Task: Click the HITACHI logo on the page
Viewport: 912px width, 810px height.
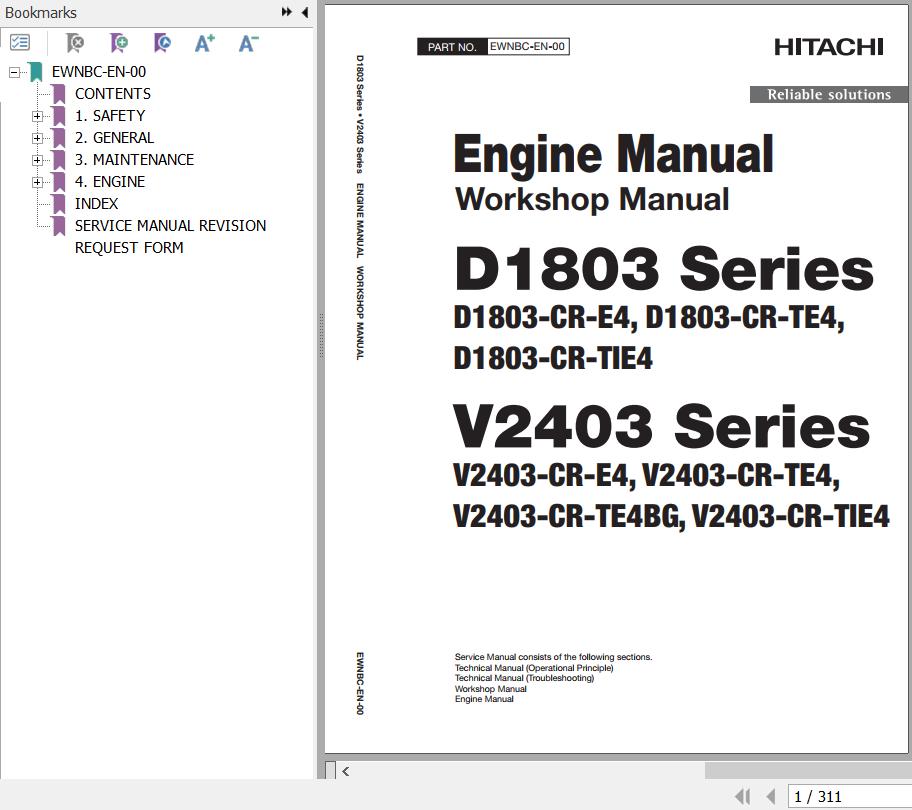Action: click(828, 47)
